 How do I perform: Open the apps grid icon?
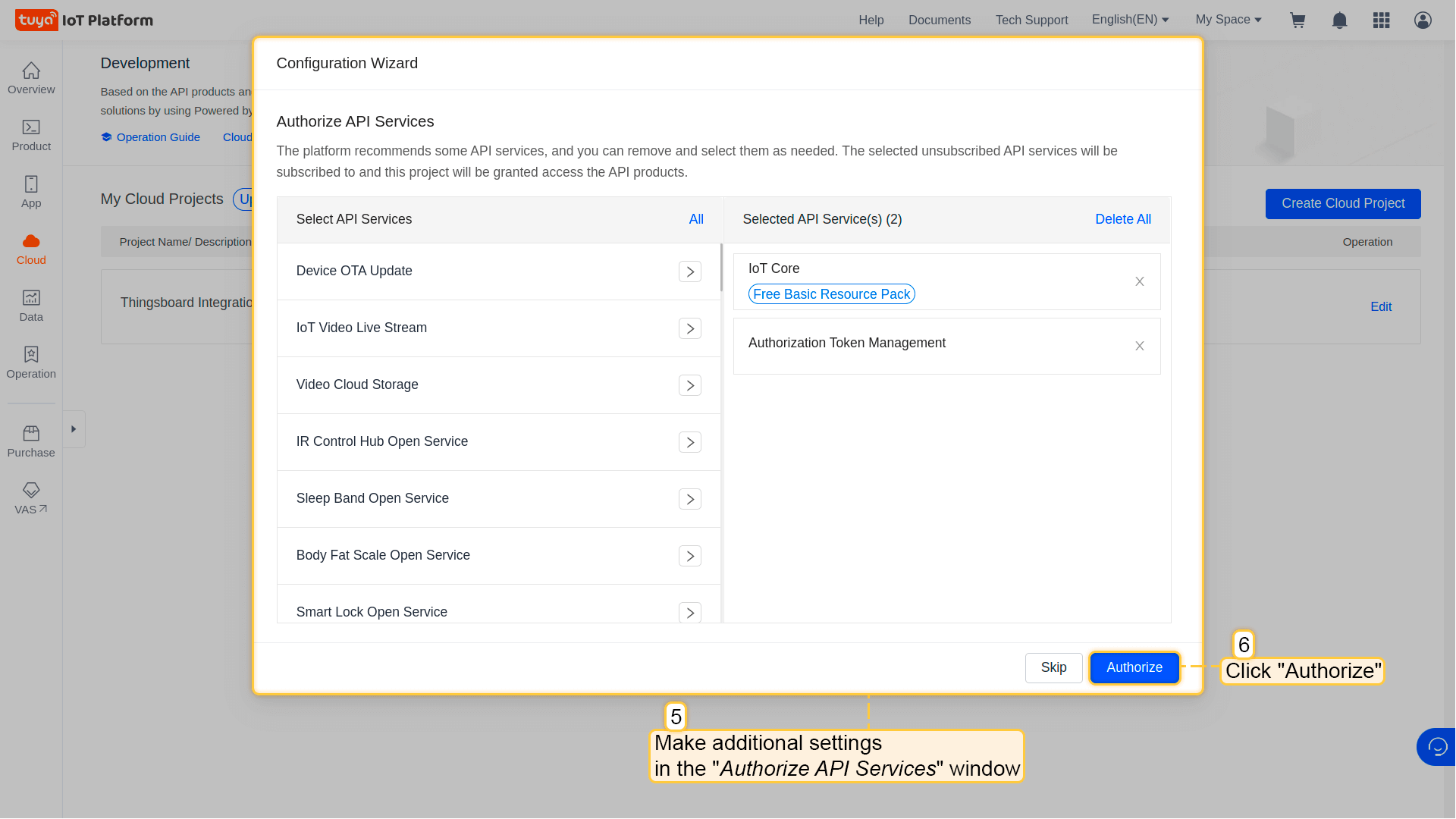(1381, 20)
